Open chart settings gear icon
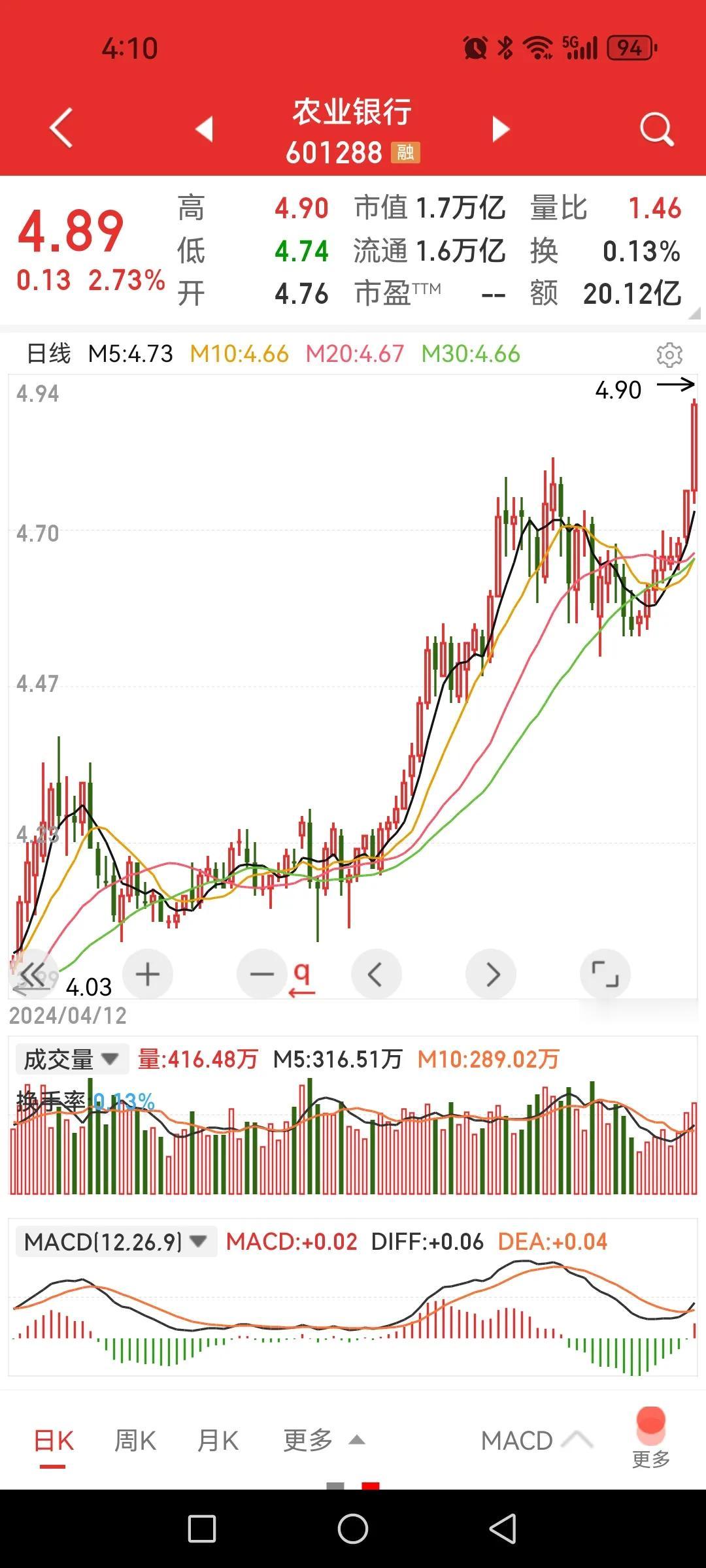The image size is (706, 1568). 669,355
